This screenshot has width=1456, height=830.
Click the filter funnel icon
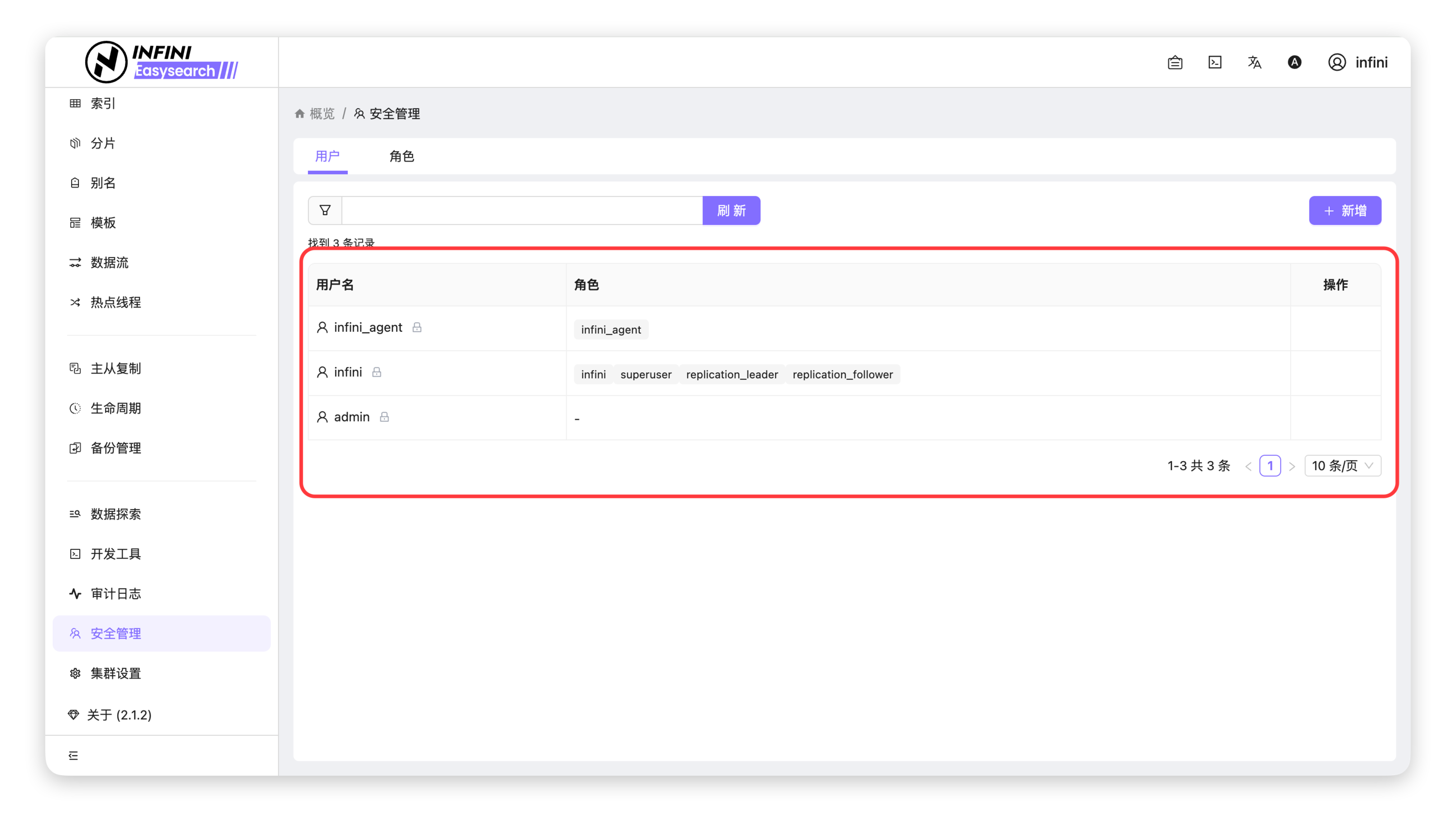pyautogui.click(x=325, y=210)
